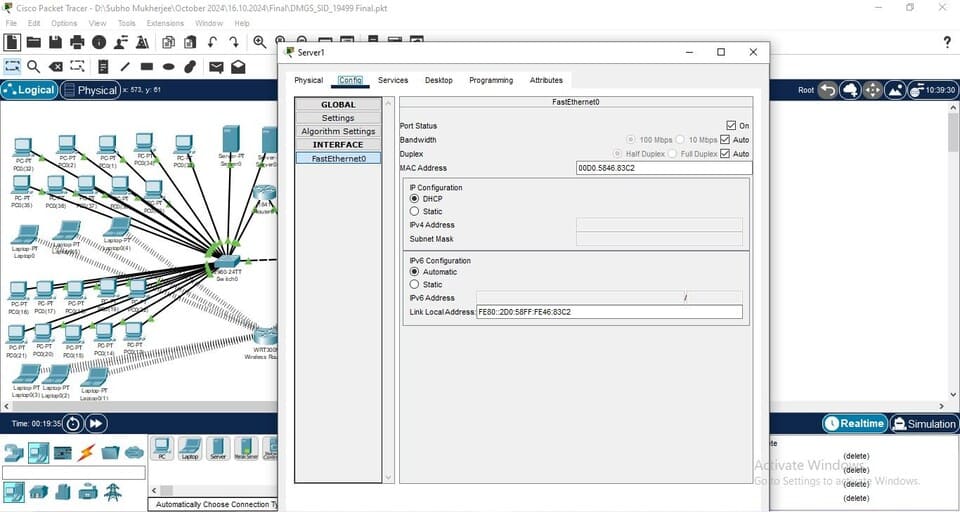This screenshot has width=960, height=512.
Task: Pick the Home subcategory icon
Action: tap(39, 492)
